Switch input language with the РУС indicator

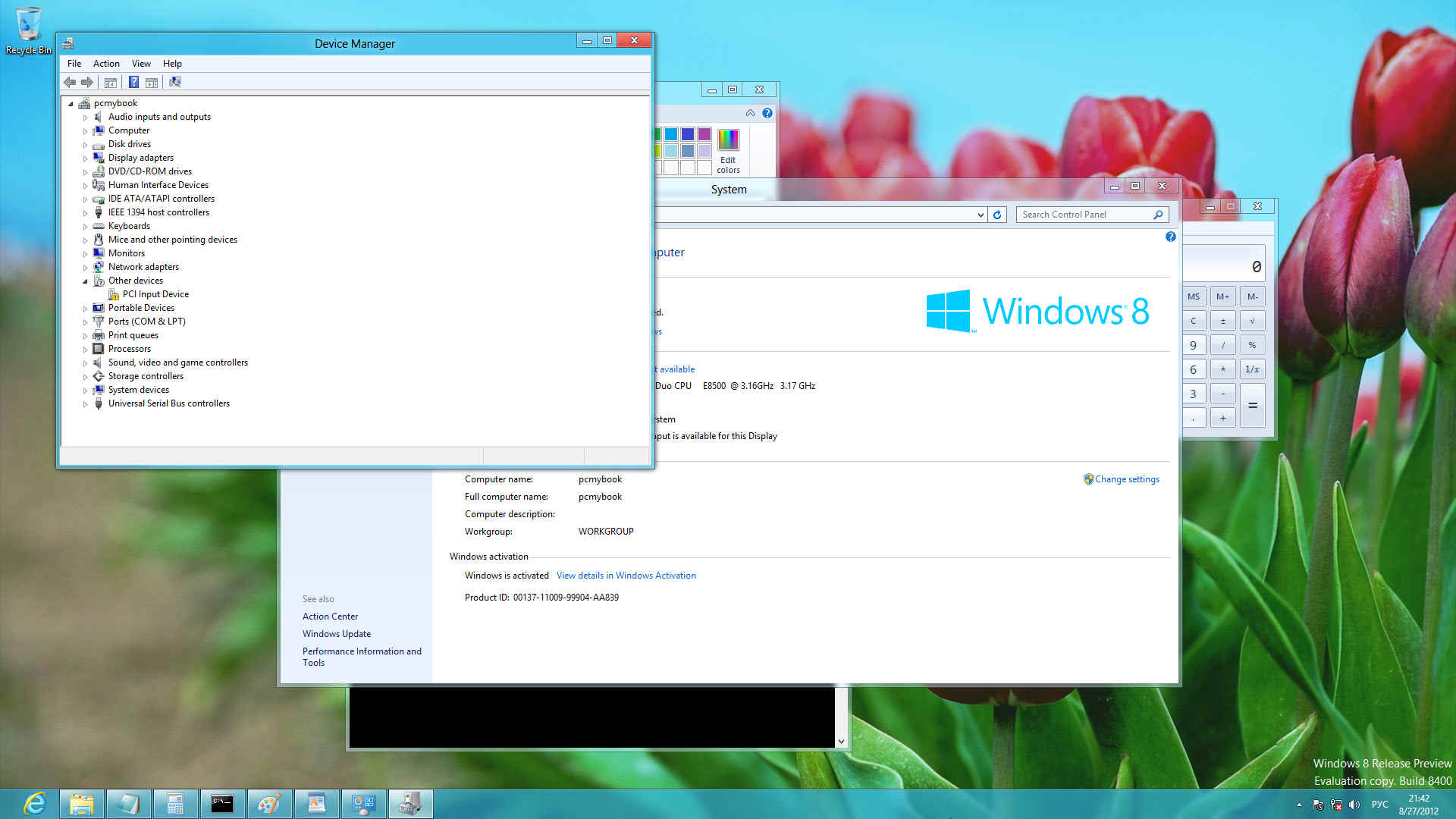[x=1380, y=805]
